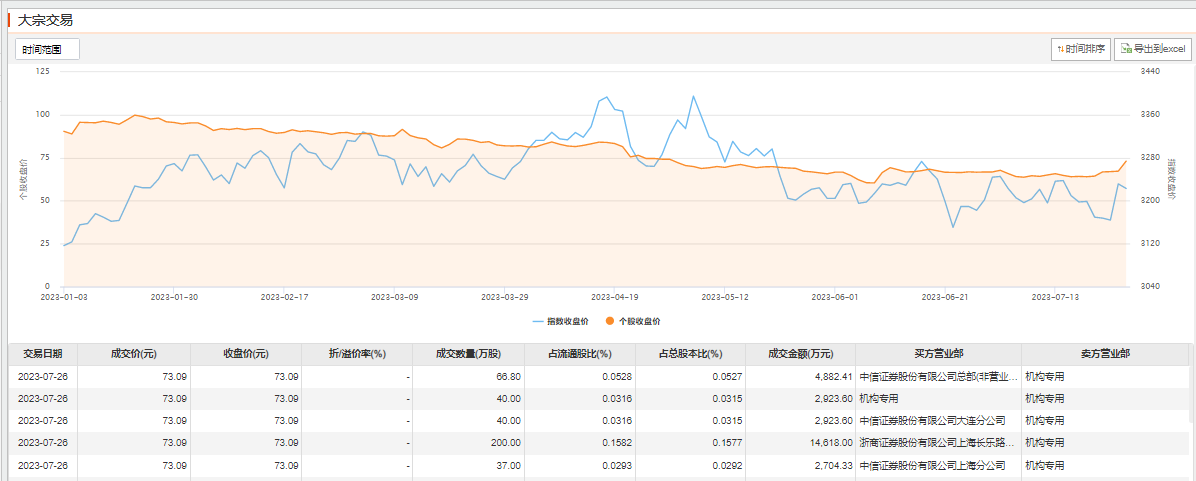Click buyer 中信证券股份有限公司上海分公司 cell

(x=938, y=465)
